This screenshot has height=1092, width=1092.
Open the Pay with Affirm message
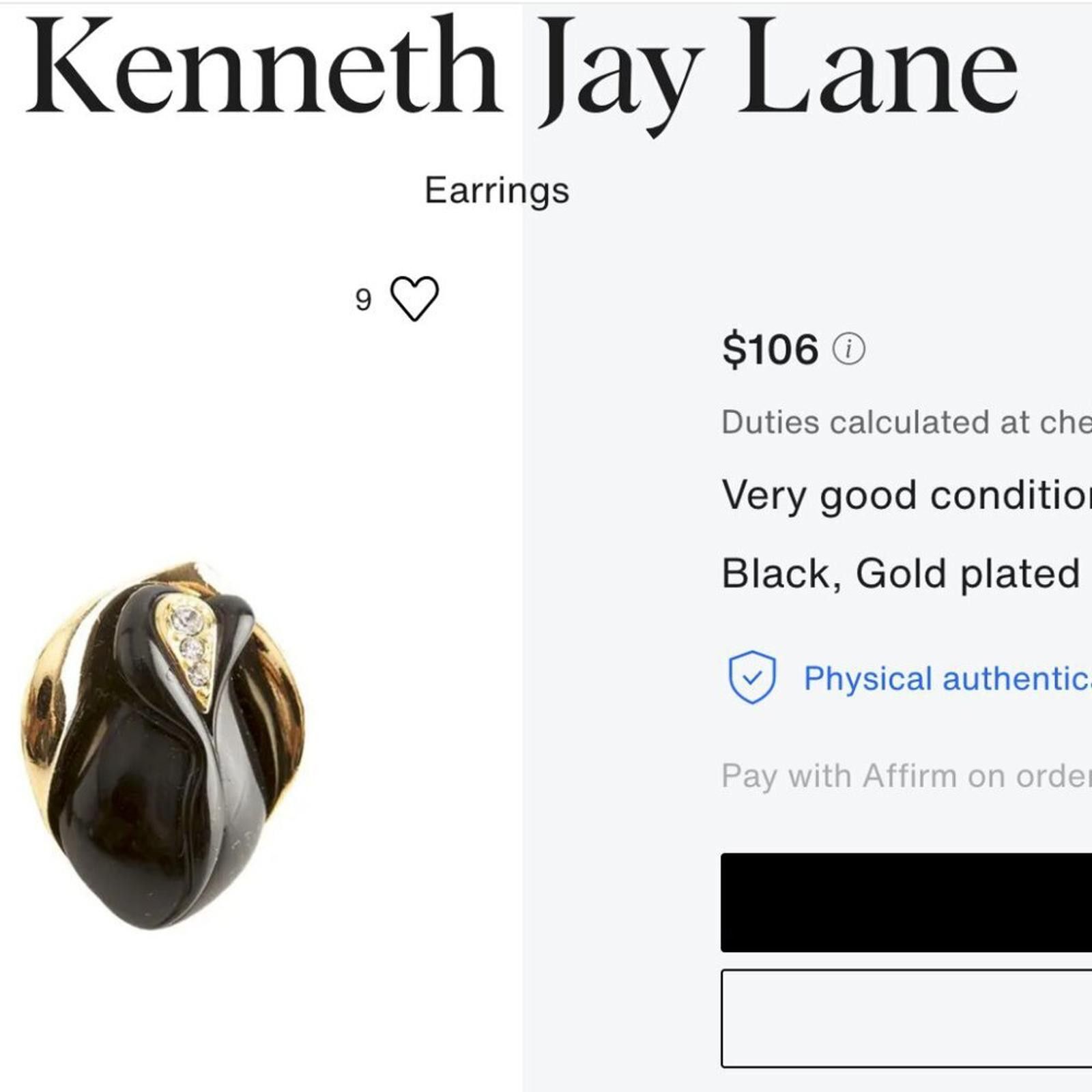[x=906, y=777]
